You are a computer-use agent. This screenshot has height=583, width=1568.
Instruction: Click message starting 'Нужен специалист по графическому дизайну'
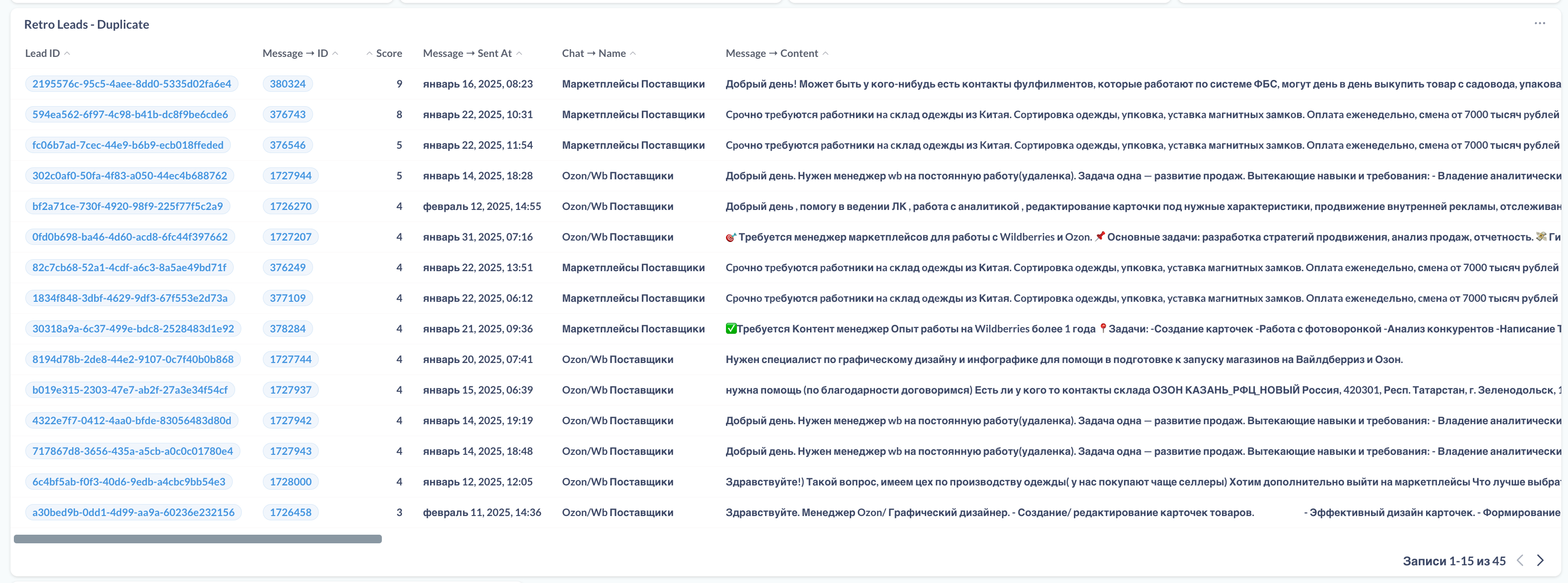[1064, 359]
